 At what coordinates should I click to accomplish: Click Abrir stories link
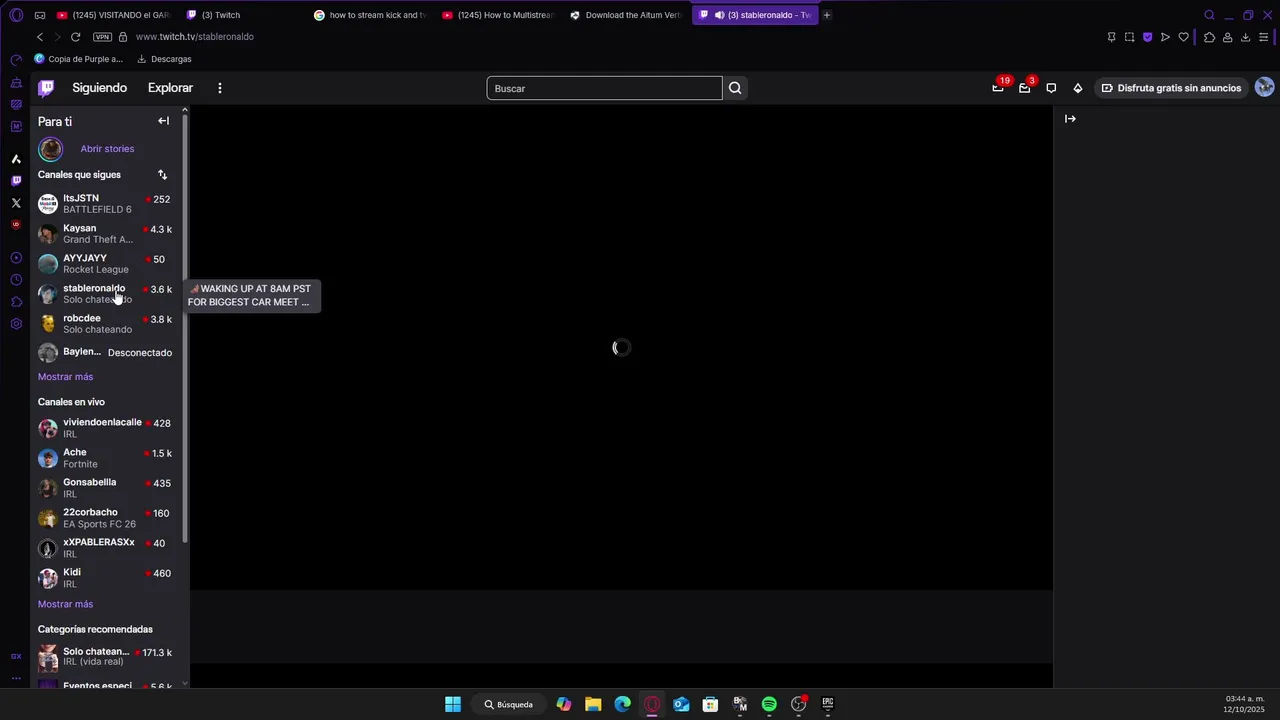click(107, 149)
